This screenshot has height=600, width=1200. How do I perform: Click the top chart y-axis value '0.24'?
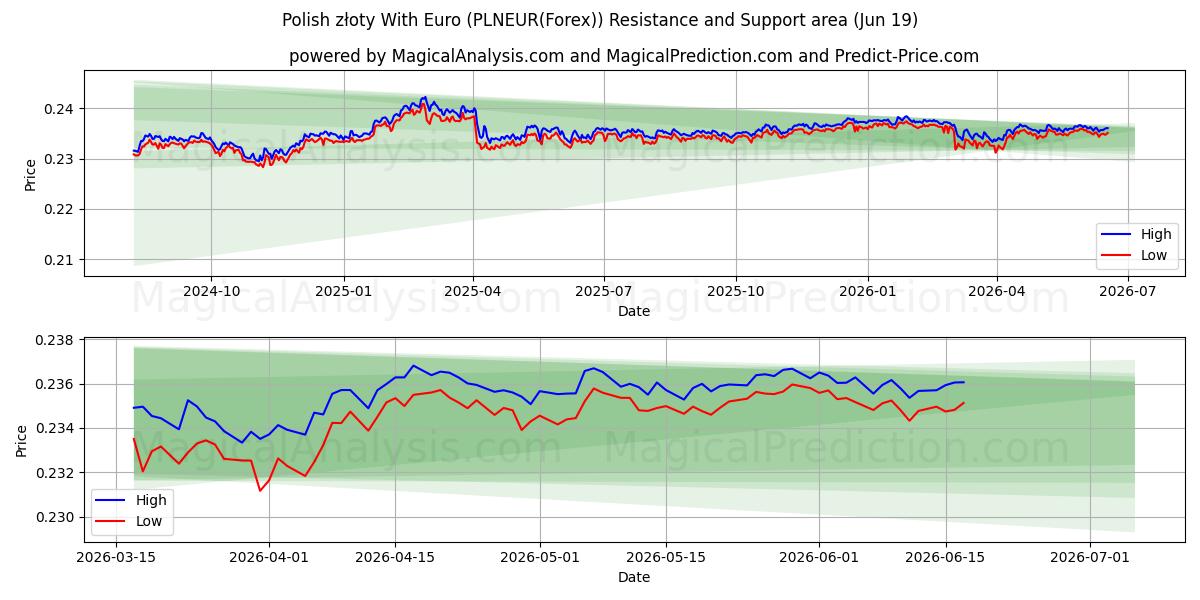pos(60,109)
